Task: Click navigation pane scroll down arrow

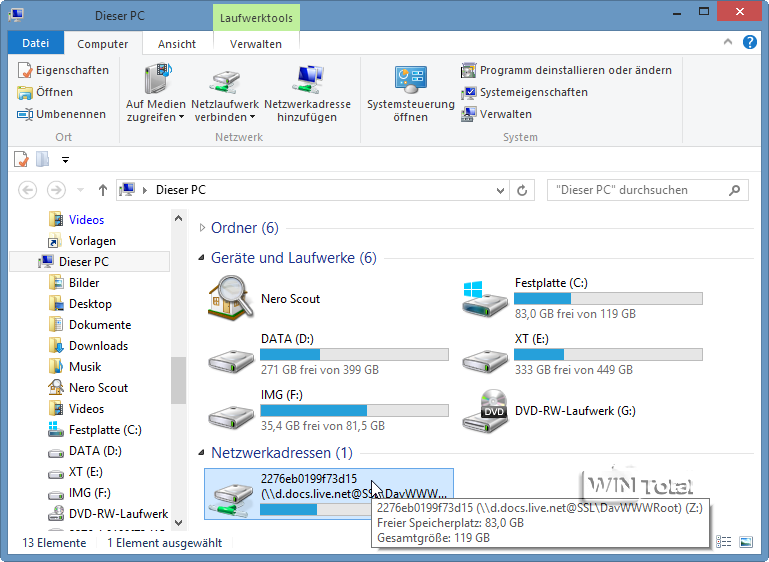Action: 179,523
